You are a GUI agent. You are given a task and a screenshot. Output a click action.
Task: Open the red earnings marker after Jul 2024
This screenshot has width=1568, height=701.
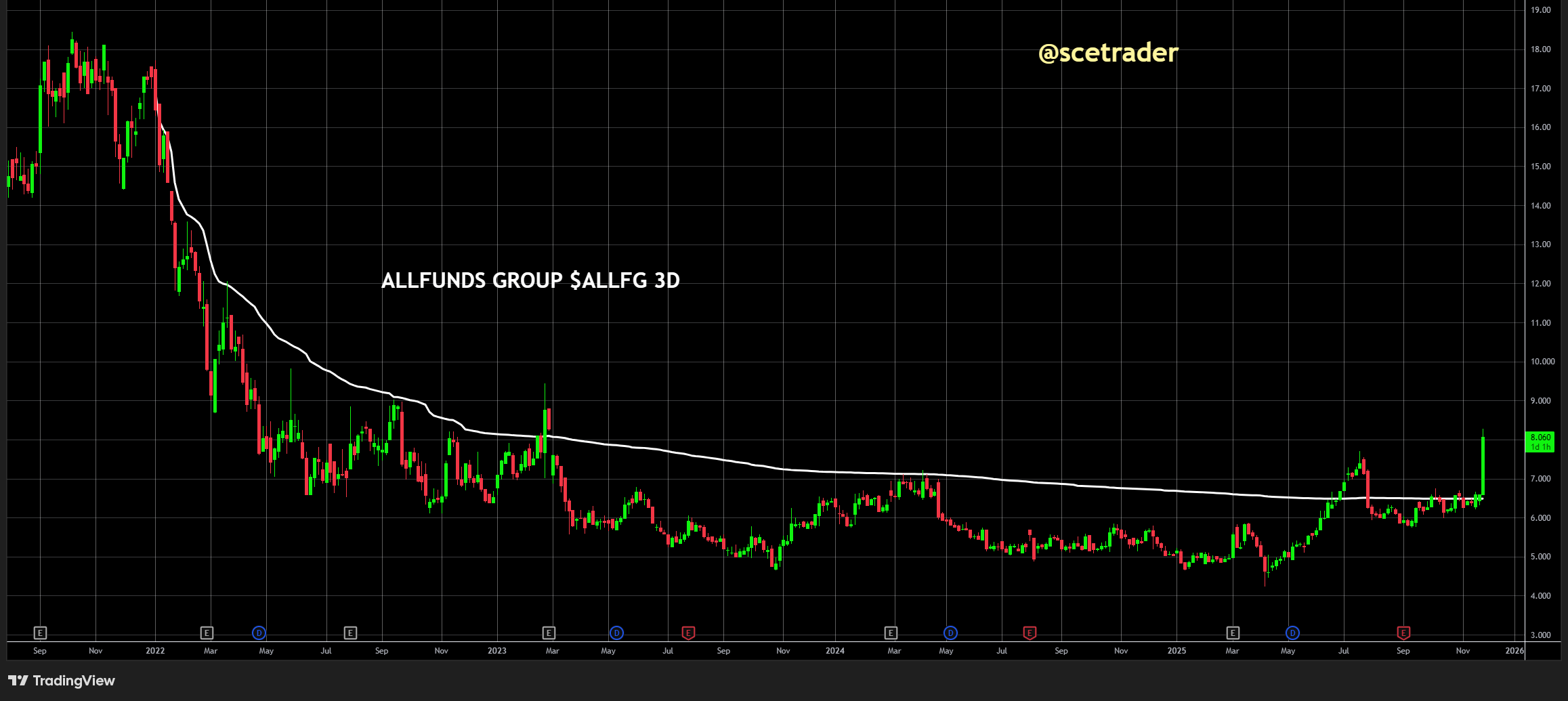(1030, 633)
